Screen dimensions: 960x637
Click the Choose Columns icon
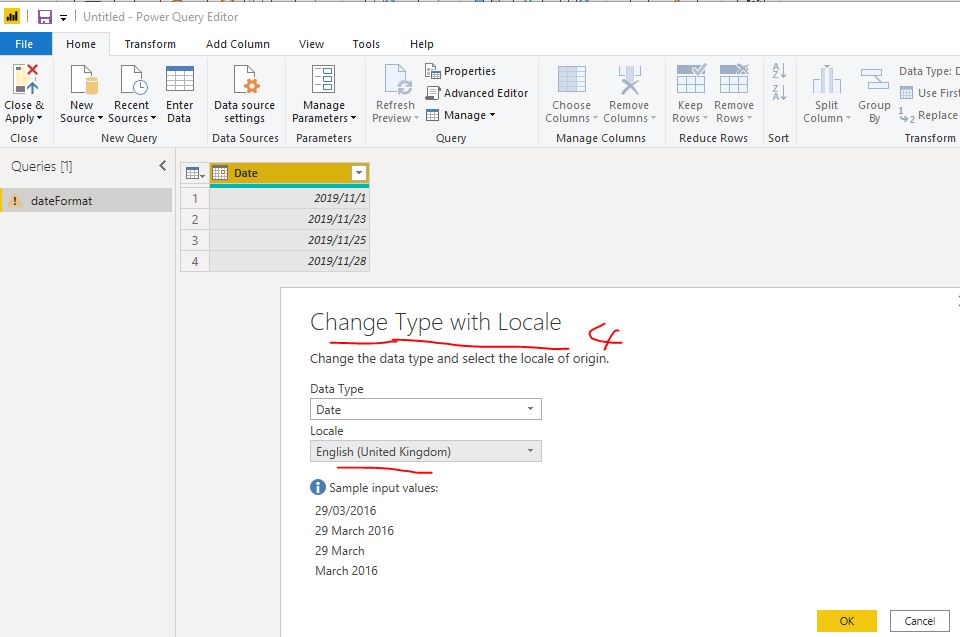click(x=571, y=80)
